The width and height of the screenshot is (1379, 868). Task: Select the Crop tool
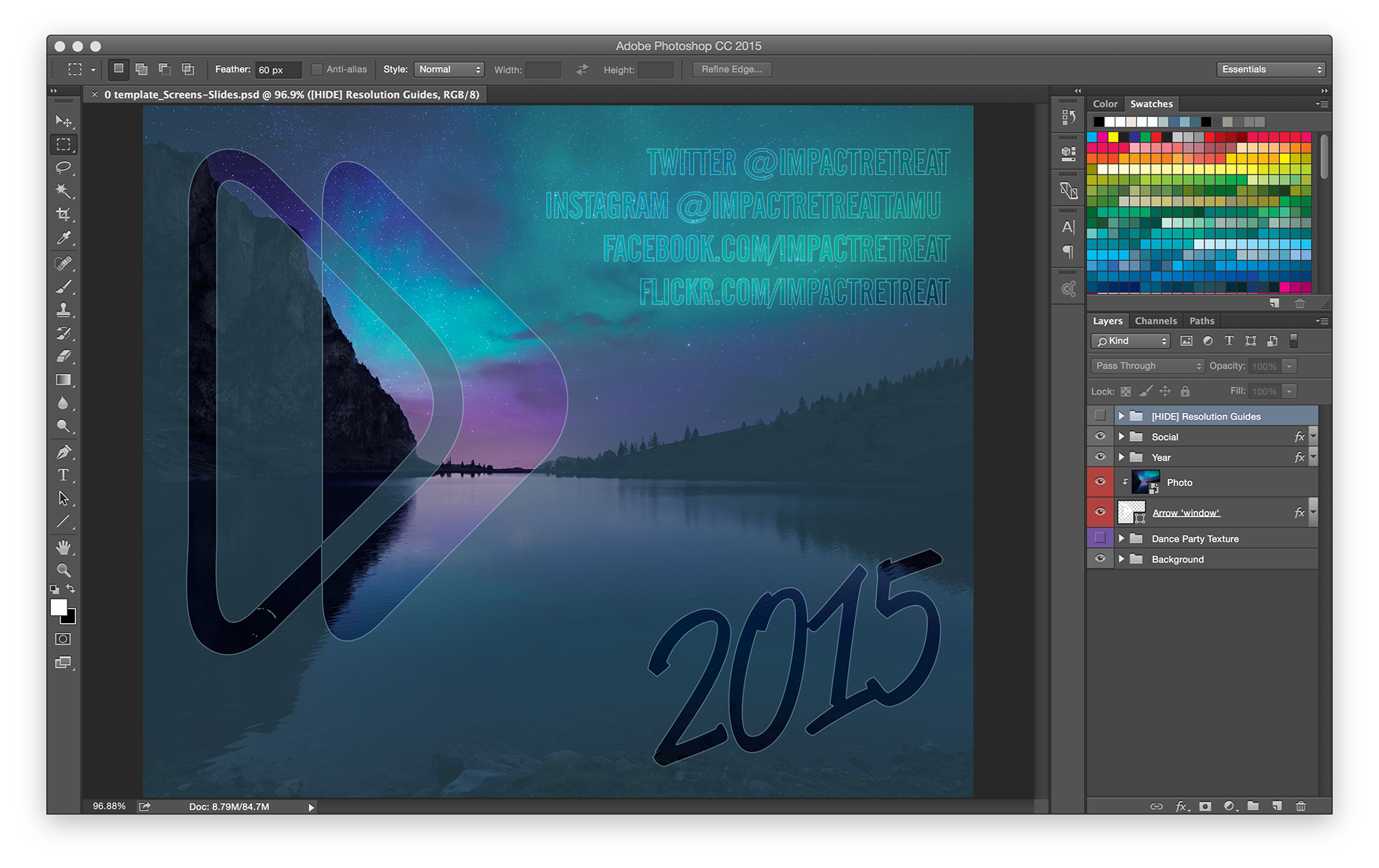point(64,214)
